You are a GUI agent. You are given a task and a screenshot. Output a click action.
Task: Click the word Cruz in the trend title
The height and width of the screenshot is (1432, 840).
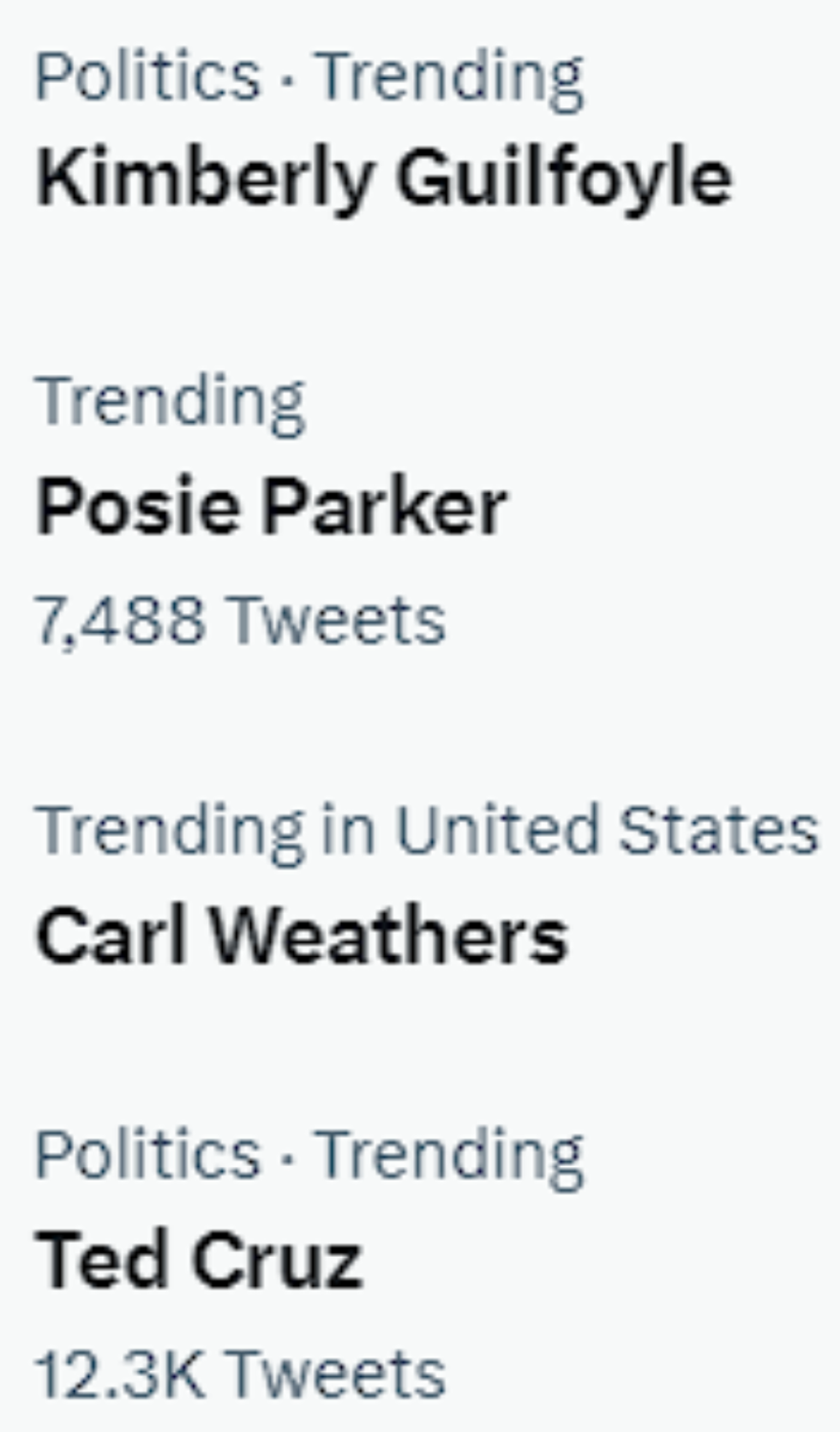(277, 1261)
